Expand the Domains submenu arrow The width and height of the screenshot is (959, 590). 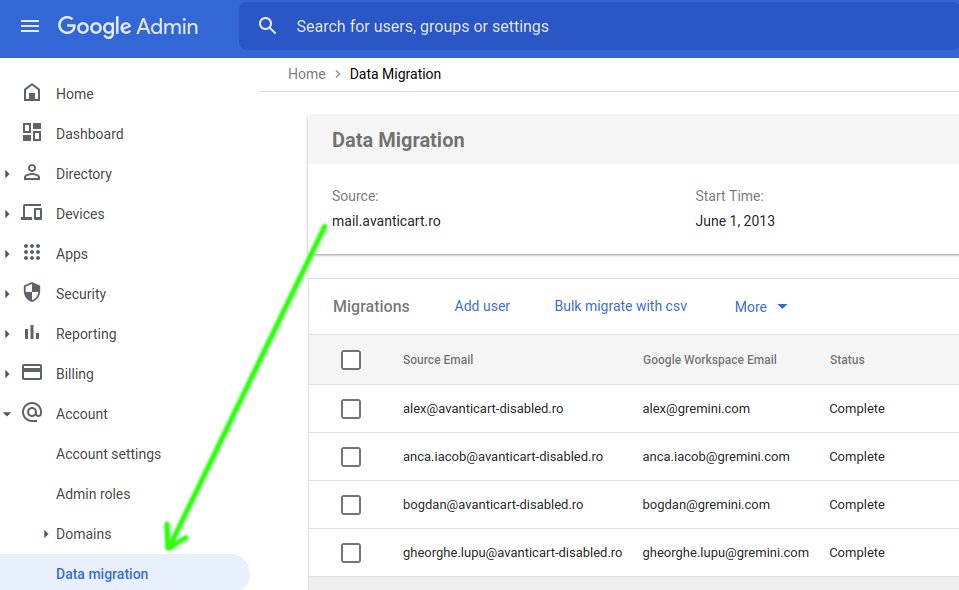[46, 534]
